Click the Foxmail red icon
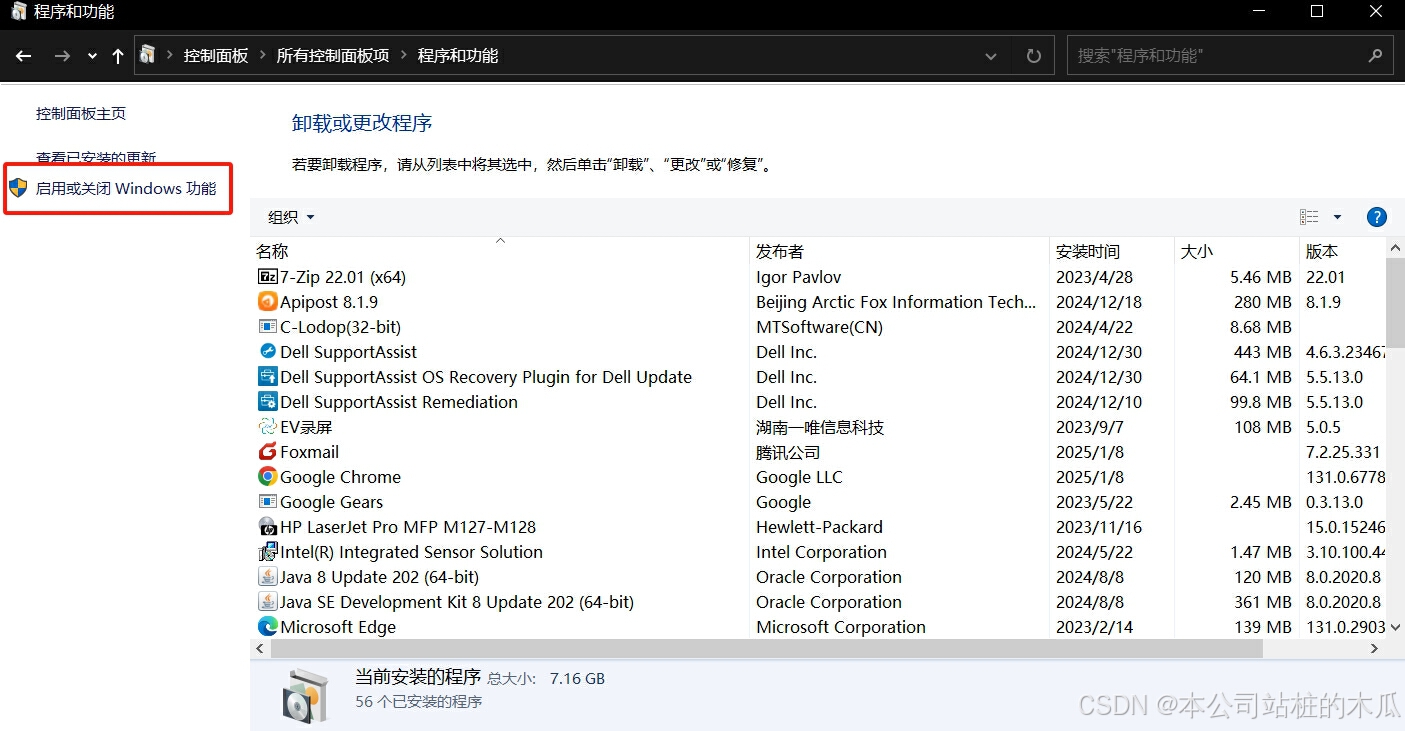 point(267,452)
